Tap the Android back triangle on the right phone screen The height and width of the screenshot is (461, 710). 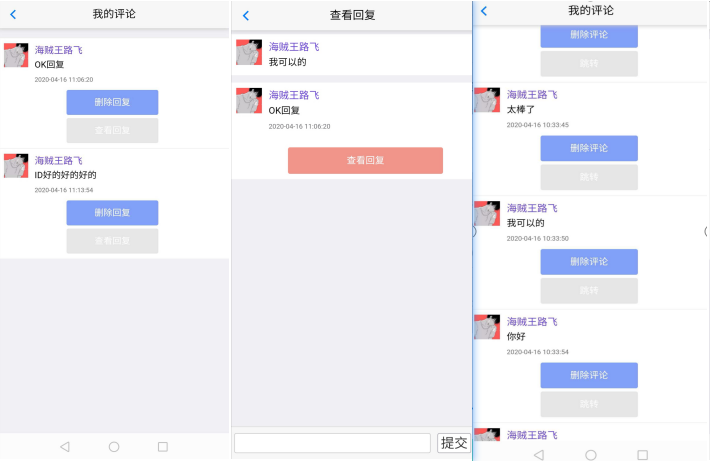[539, 454]
